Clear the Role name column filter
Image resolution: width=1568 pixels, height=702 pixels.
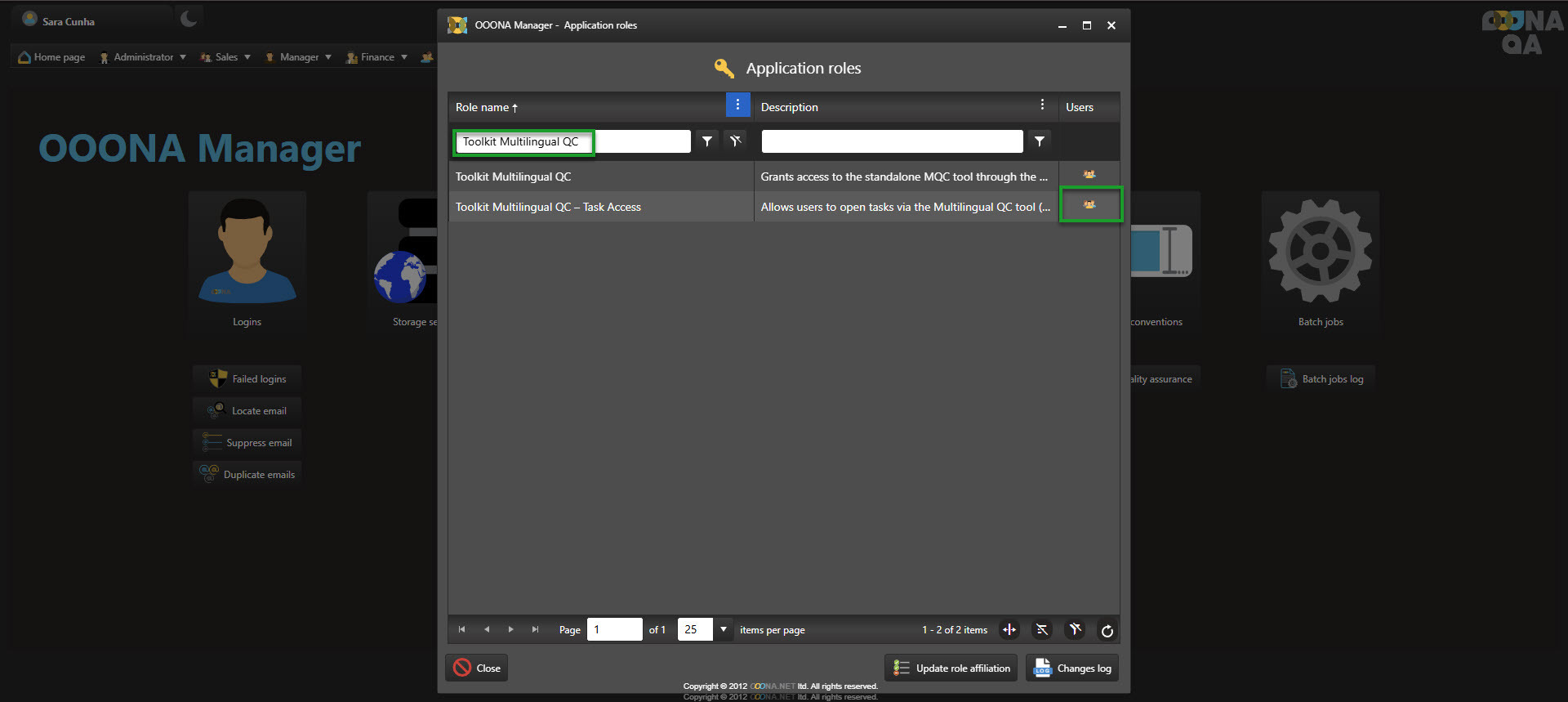point(735,141)
